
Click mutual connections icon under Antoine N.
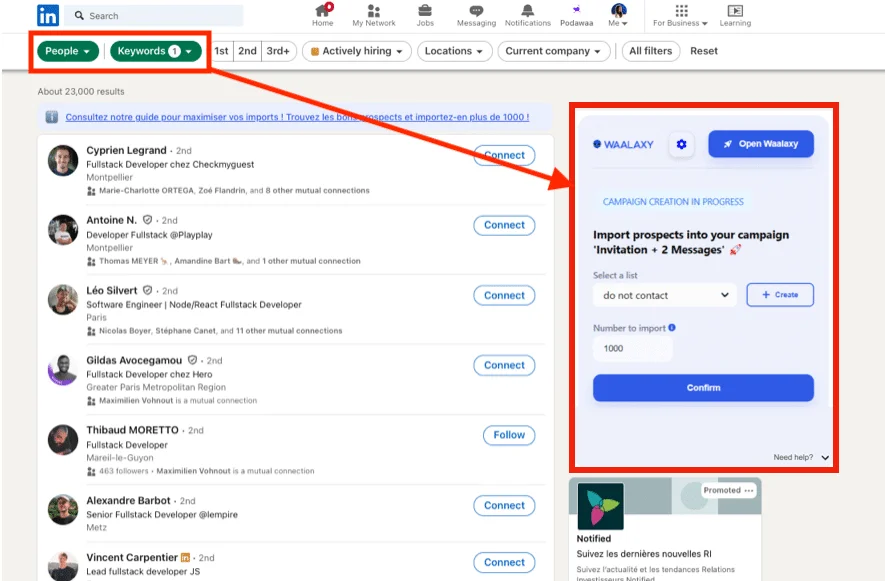coord(91,261)
